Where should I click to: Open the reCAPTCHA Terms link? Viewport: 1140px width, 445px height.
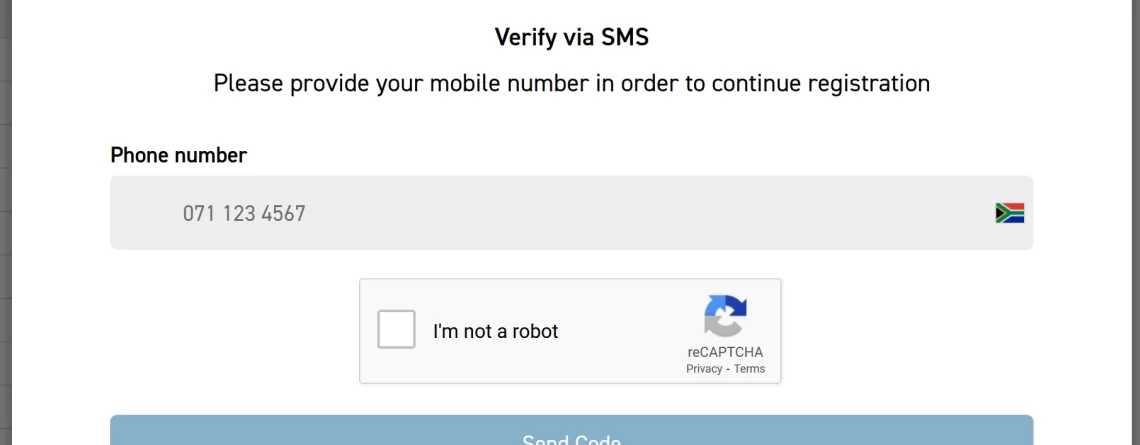(749, 369)
